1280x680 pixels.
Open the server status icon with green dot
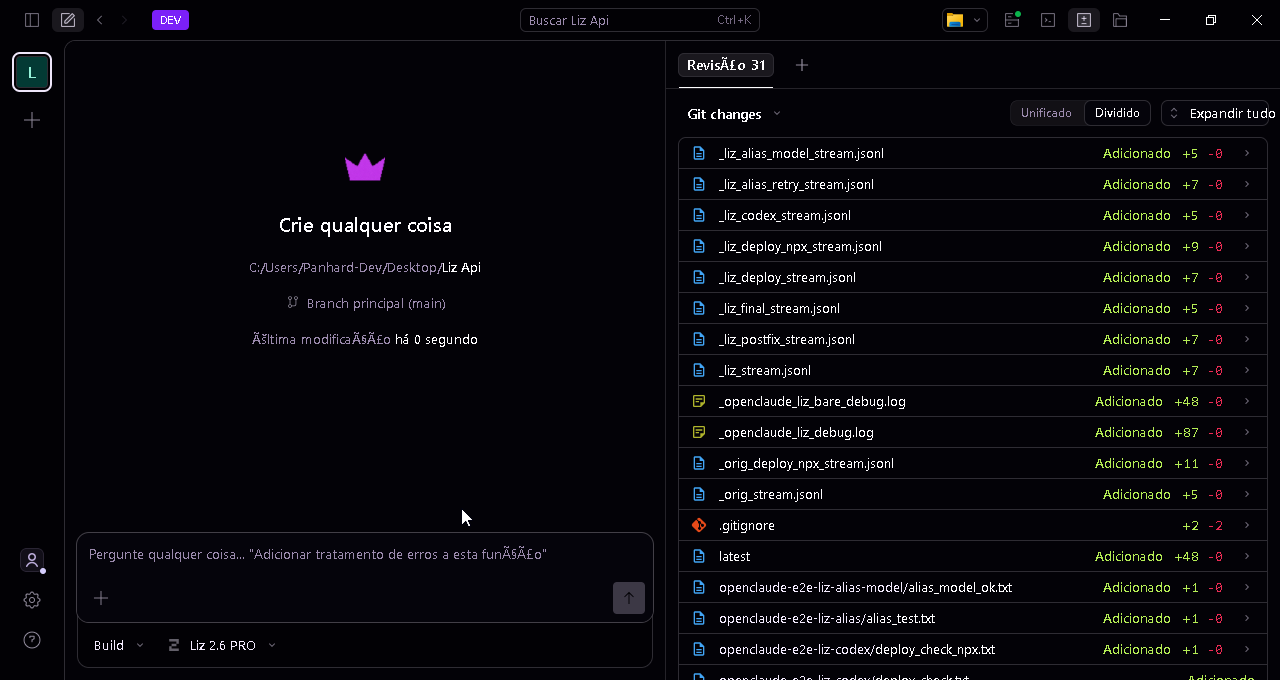click(x=1012, y=20)
